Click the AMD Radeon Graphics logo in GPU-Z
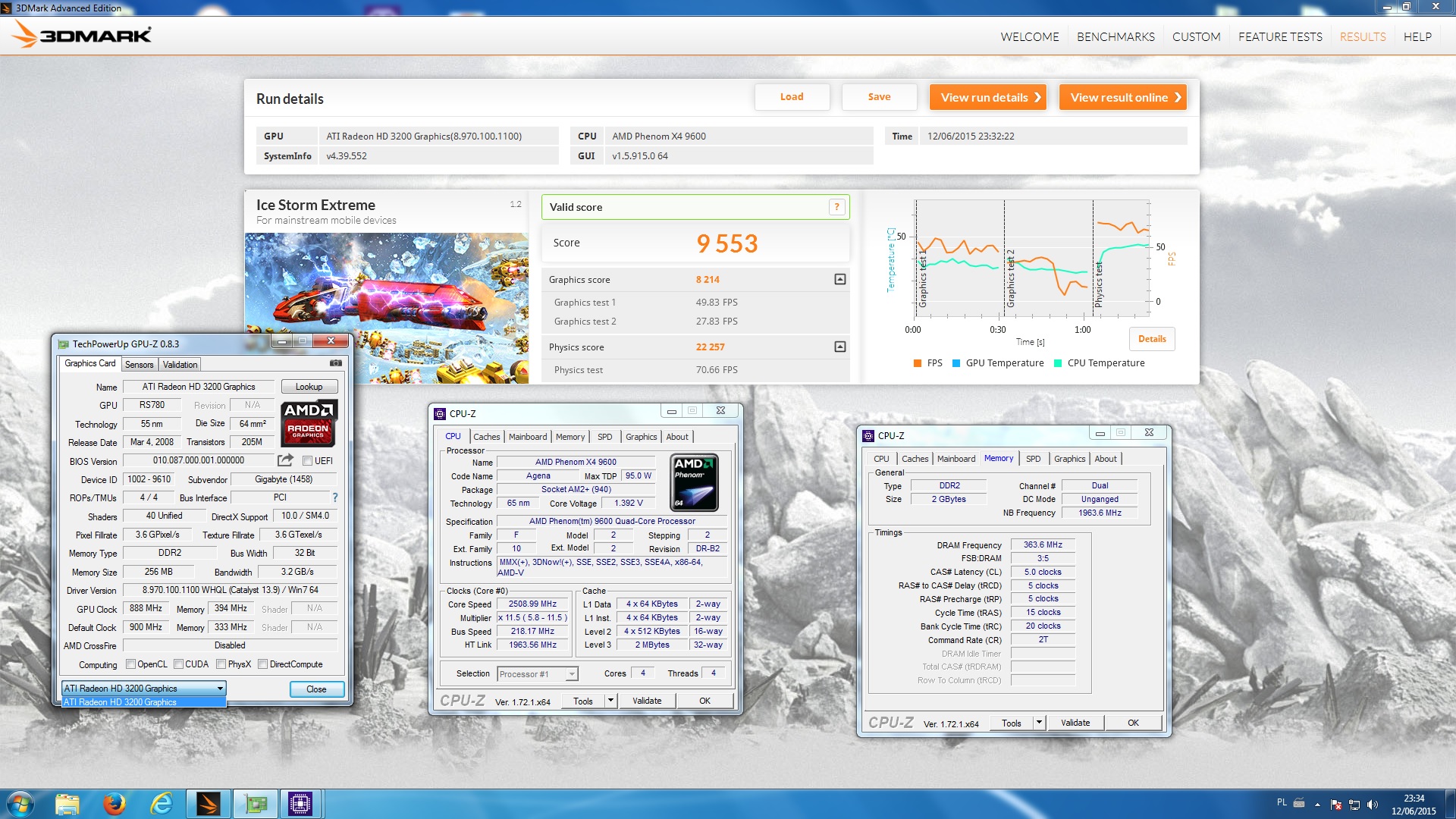Screen dimensions: 1456x819 309,423
